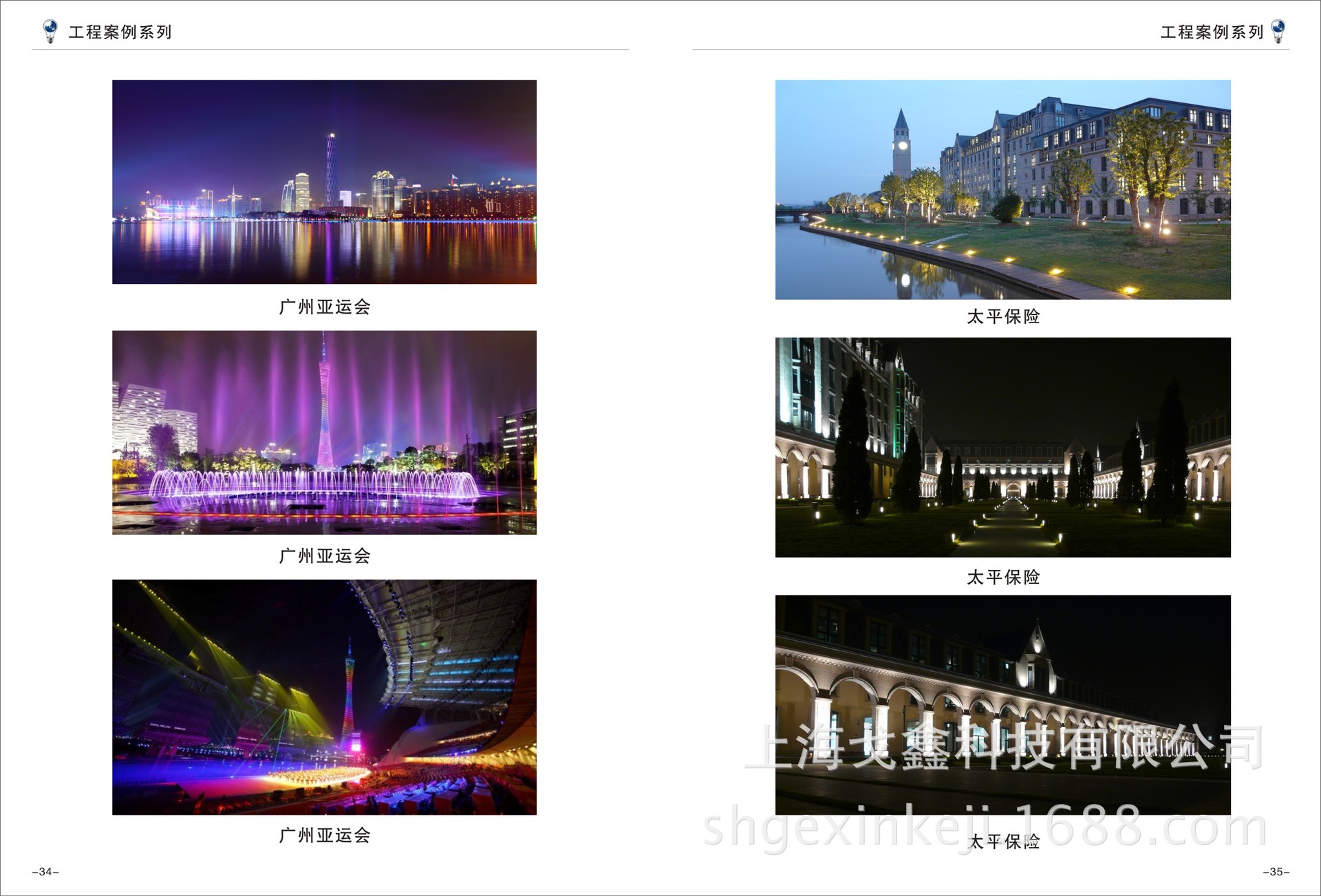This screenshot has width=1321, height=896.
Task: Click 太平保险 caption below the courtyard photo
Action: point(1003,577)
